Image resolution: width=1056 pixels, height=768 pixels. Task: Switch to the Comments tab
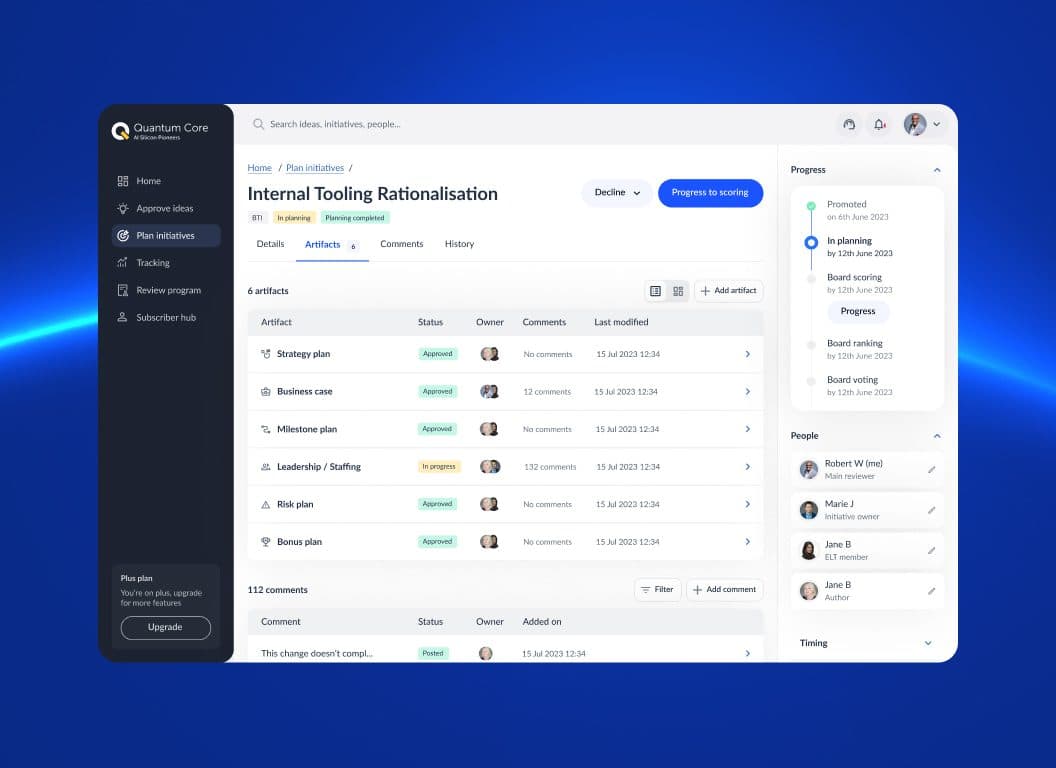click(x=401, y=244)
